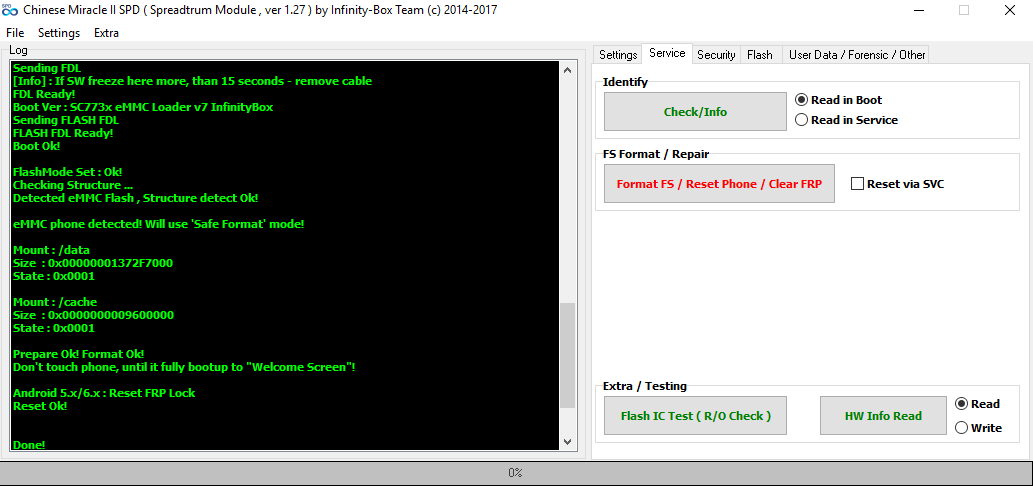Image resolution: width=1033 pixels, height=486 pixels.
Task: Click Format FS / Reset Phone / Clear FRP
Action: pyautogui.click(x=719, y=184)
